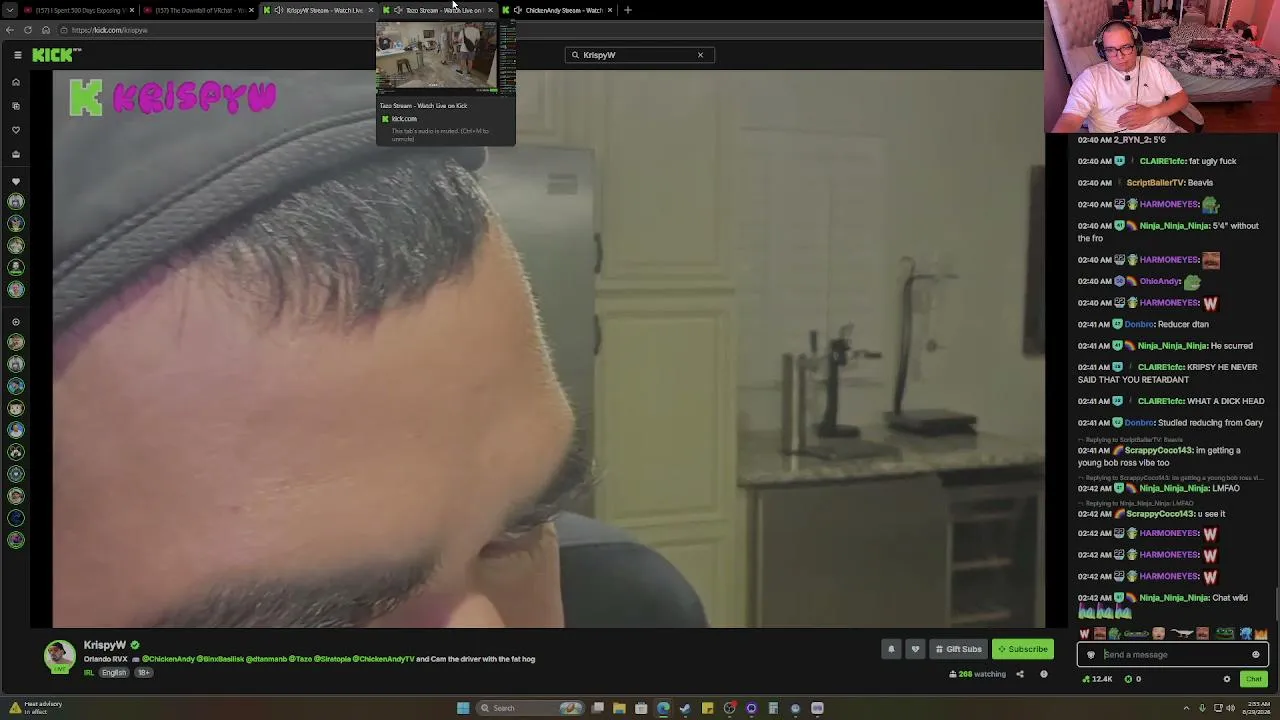Toggle audio on ChickenAndy Stream tab
This screenshot has height=720, width=1280.
point(517,10)
